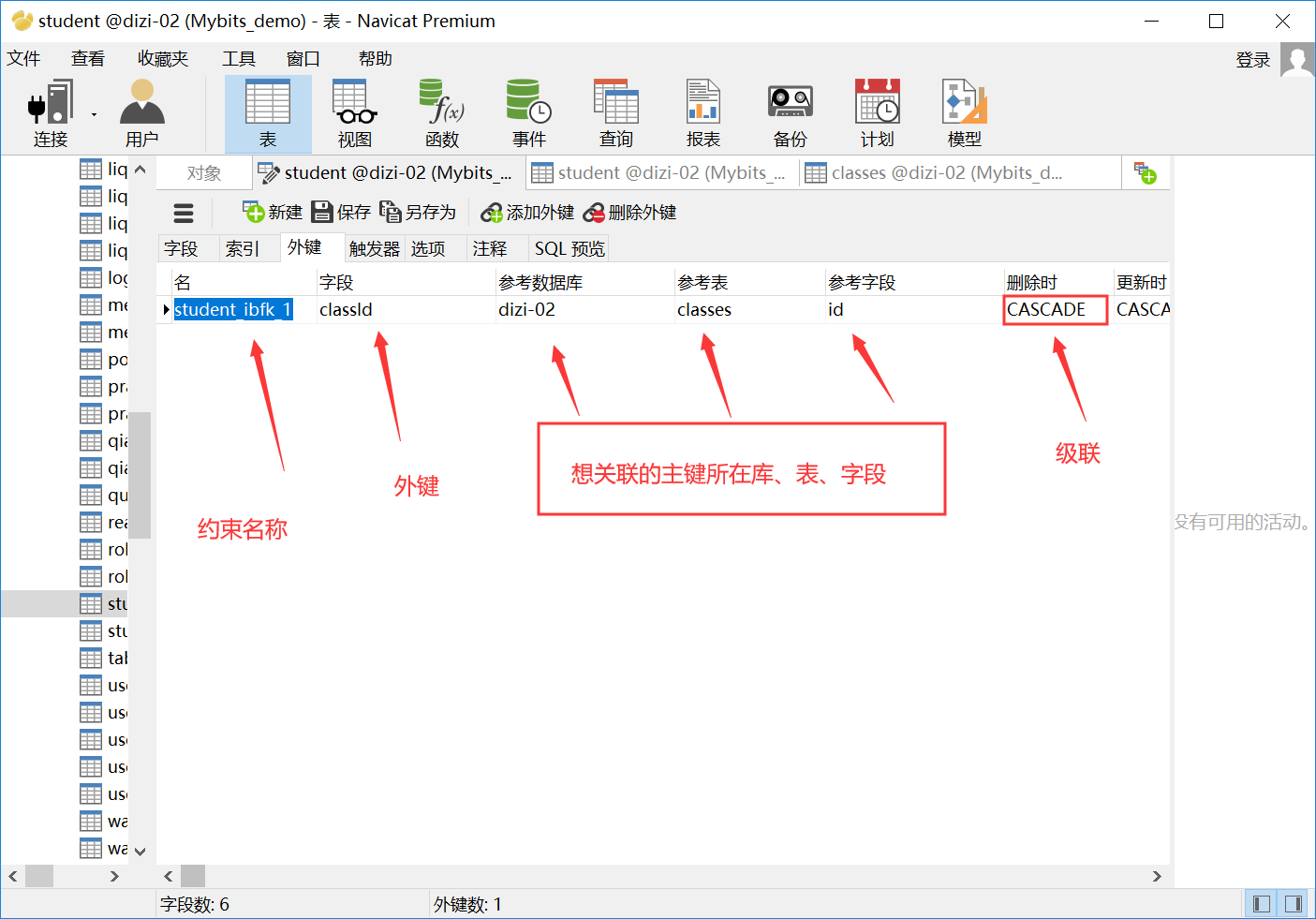This screenshot has height=919, width=1316.
Task: Open the hamburger menu icon
Action: pyautogui.click(x=184, y=213)
